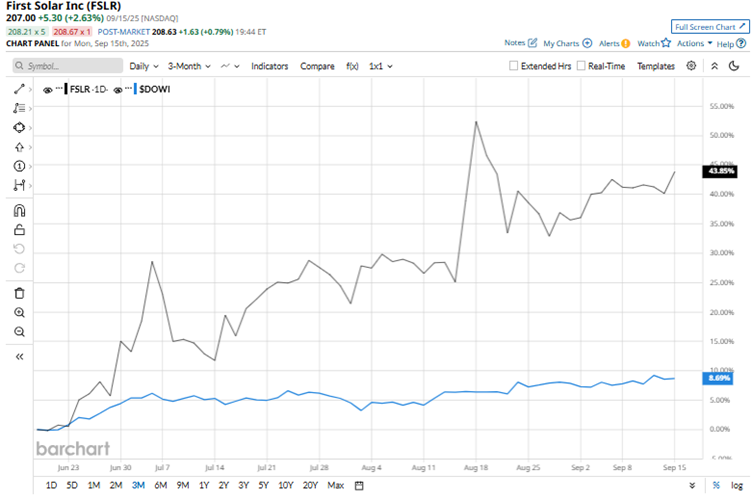Enable the Extended Hrs checkbox

514,66
